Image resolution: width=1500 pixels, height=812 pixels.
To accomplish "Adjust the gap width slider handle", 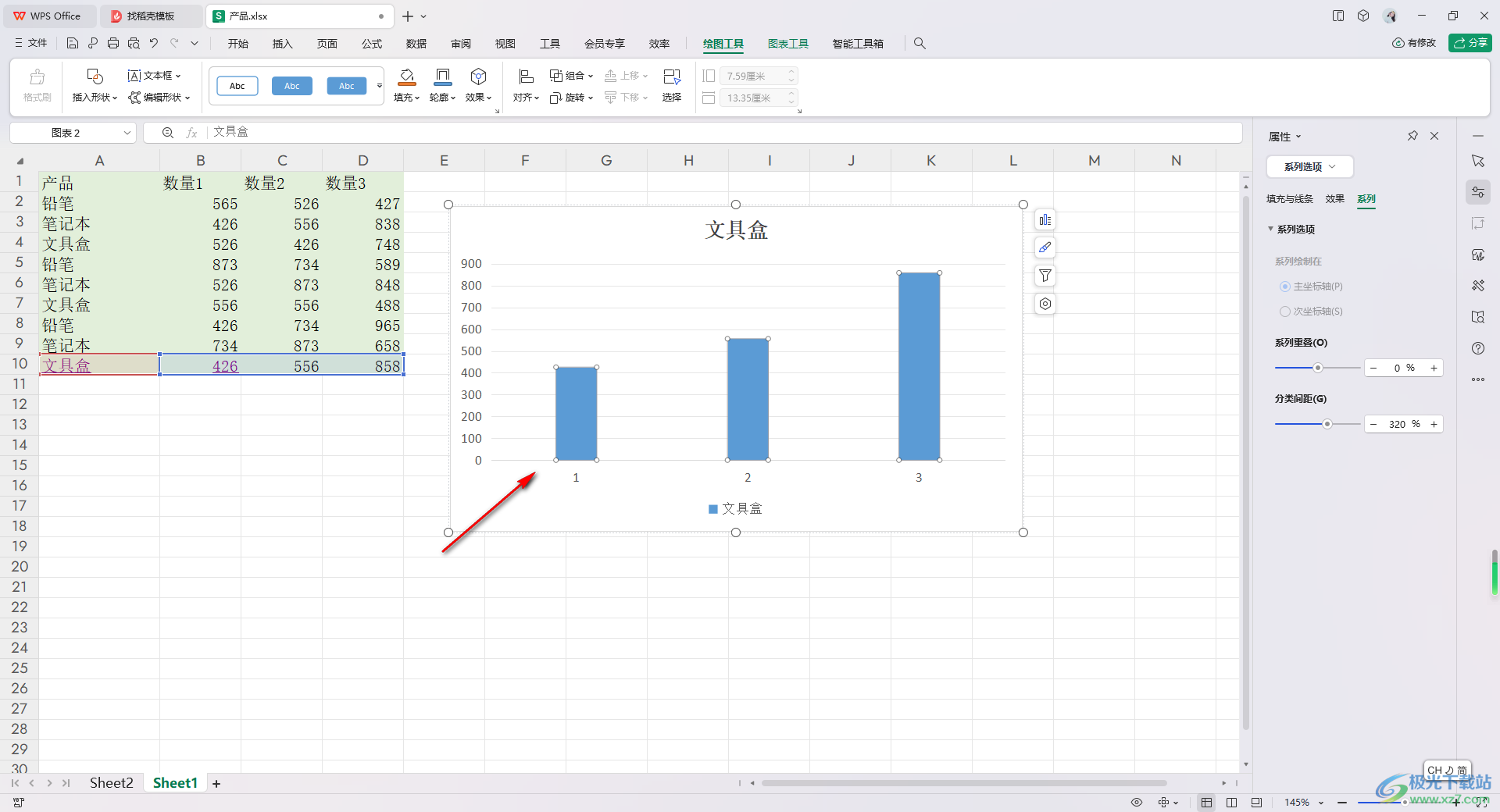I will click(x=1327, y=424).
